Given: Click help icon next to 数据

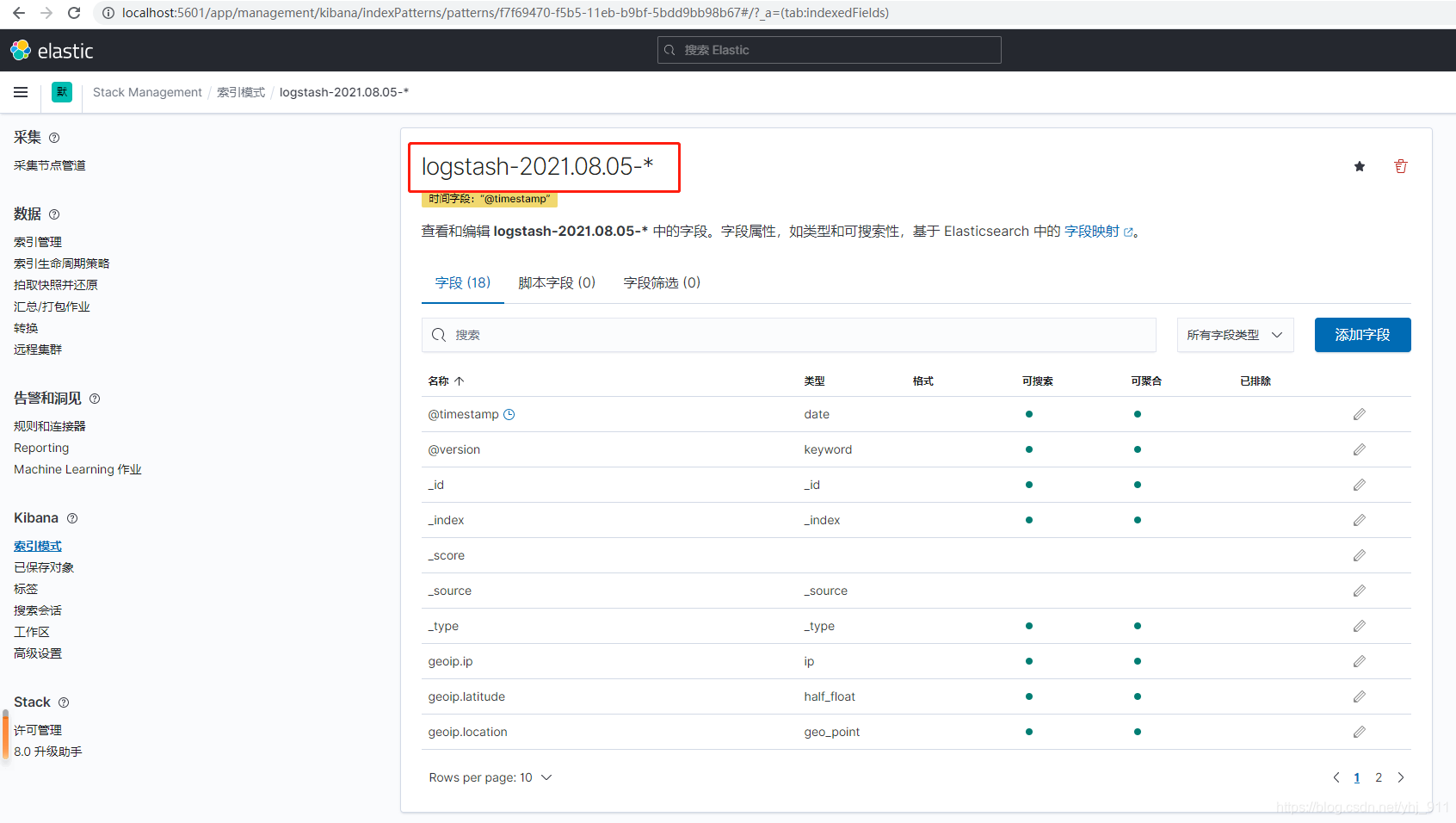Looking at the screenshot, I should (54, 214).
